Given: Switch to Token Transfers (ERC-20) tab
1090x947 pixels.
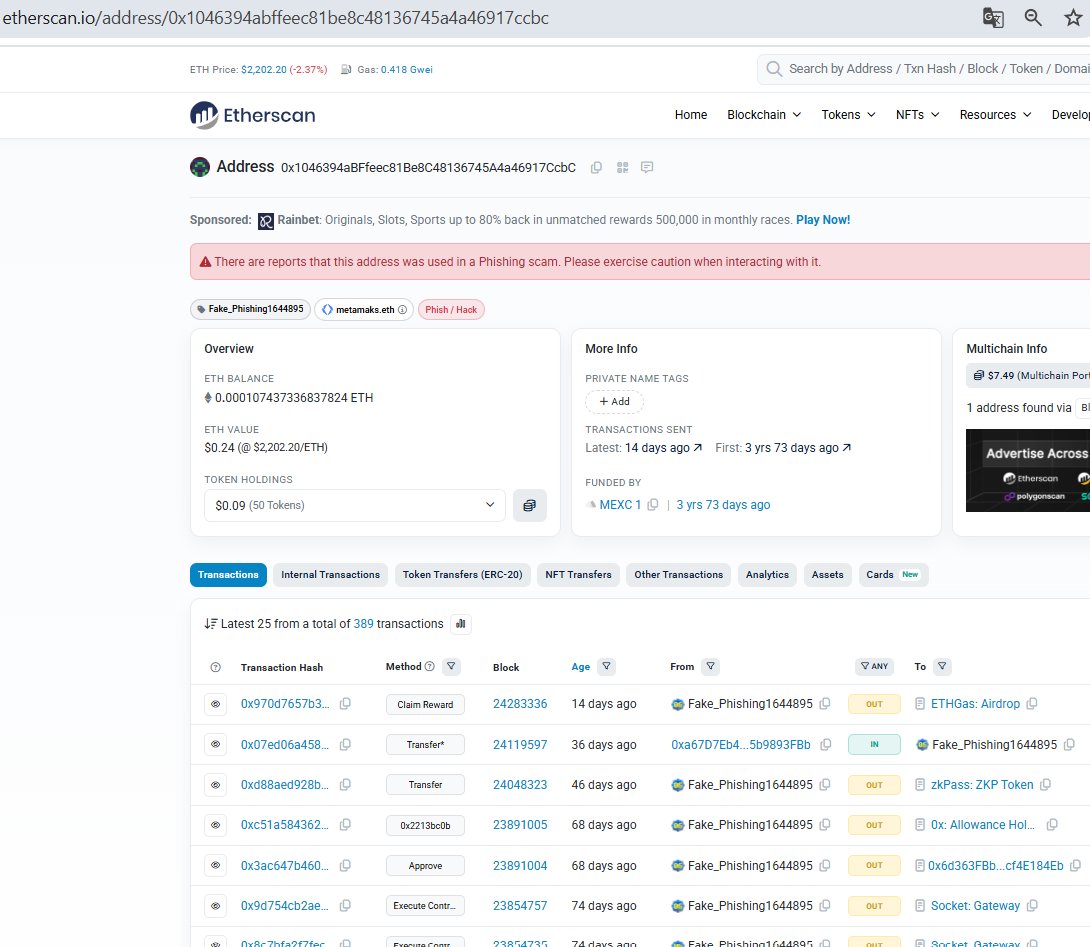Looking at the screenshot, I should coord(462,575).
